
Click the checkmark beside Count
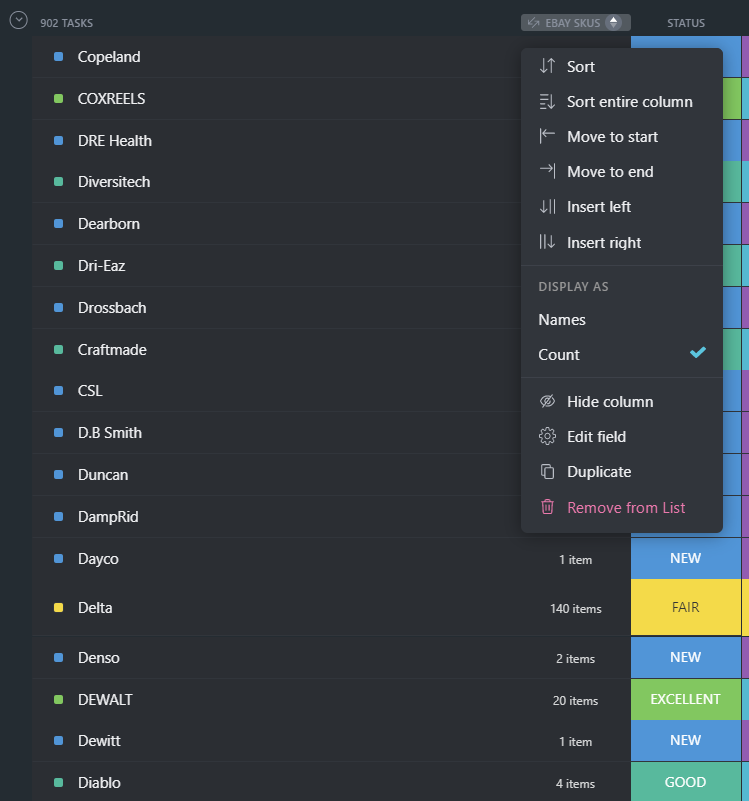[x=698, y=353]
